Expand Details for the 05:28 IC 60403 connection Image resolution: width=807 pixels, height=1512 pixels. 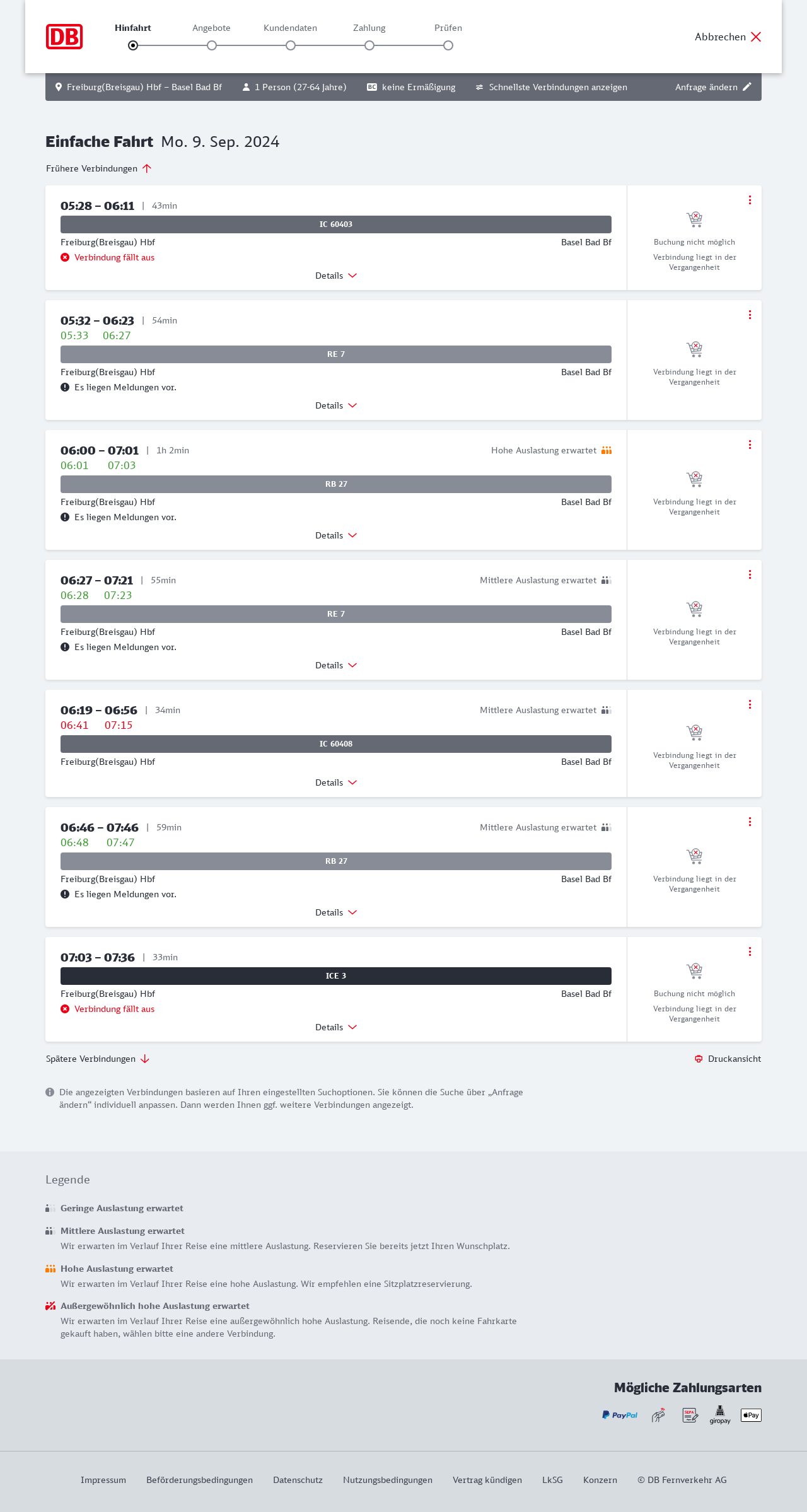[336, 276]
